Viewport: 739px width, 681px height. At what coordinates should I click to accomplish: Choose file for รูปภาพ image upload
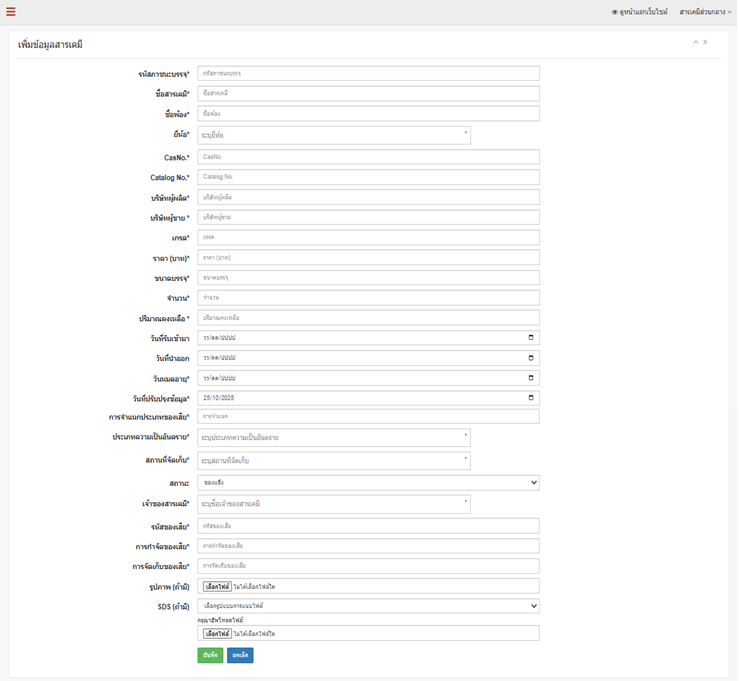click(217, 586)
